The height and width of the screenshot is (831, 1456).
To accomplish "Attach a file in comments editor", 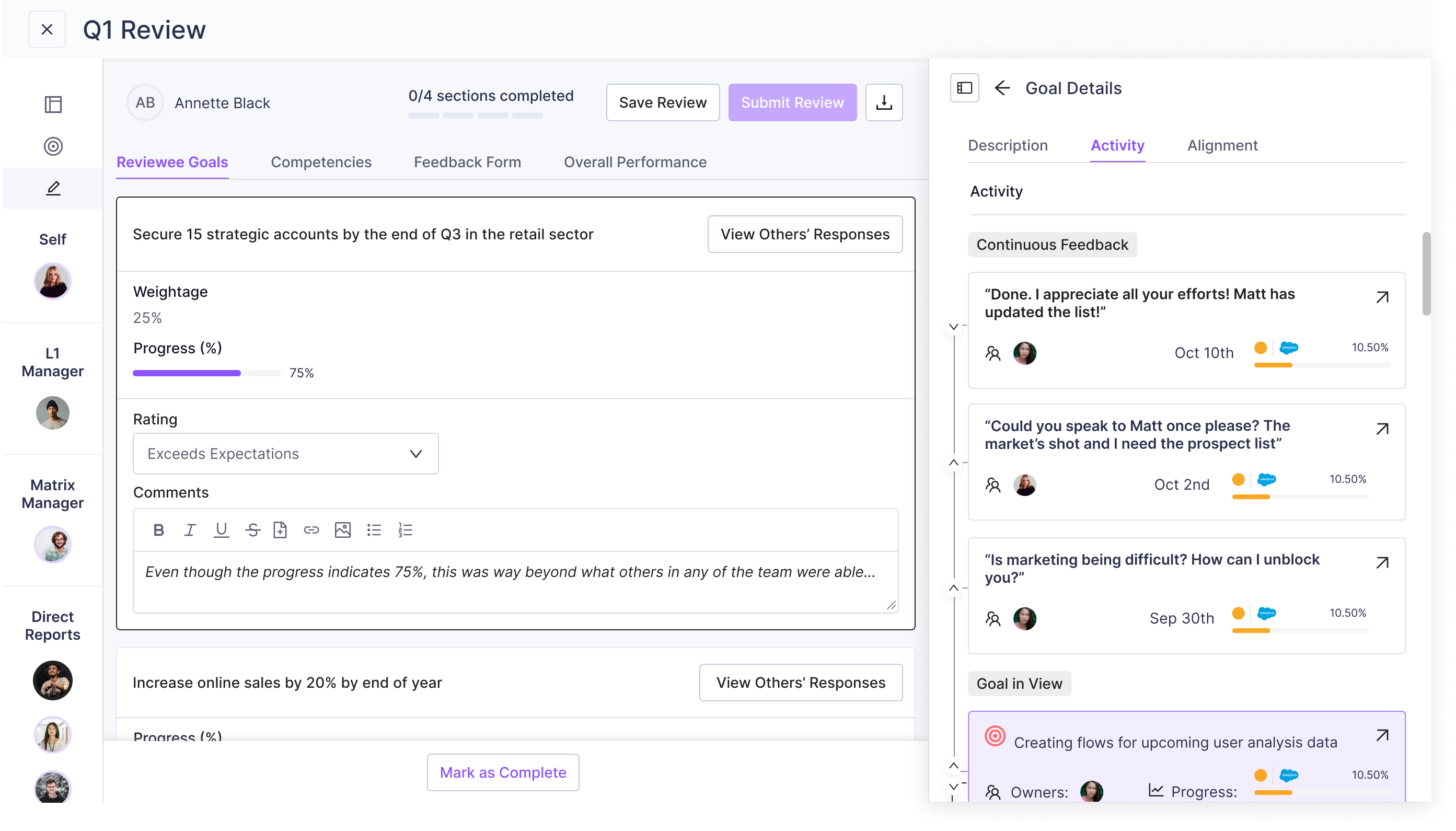I will [x=280, y=530].
